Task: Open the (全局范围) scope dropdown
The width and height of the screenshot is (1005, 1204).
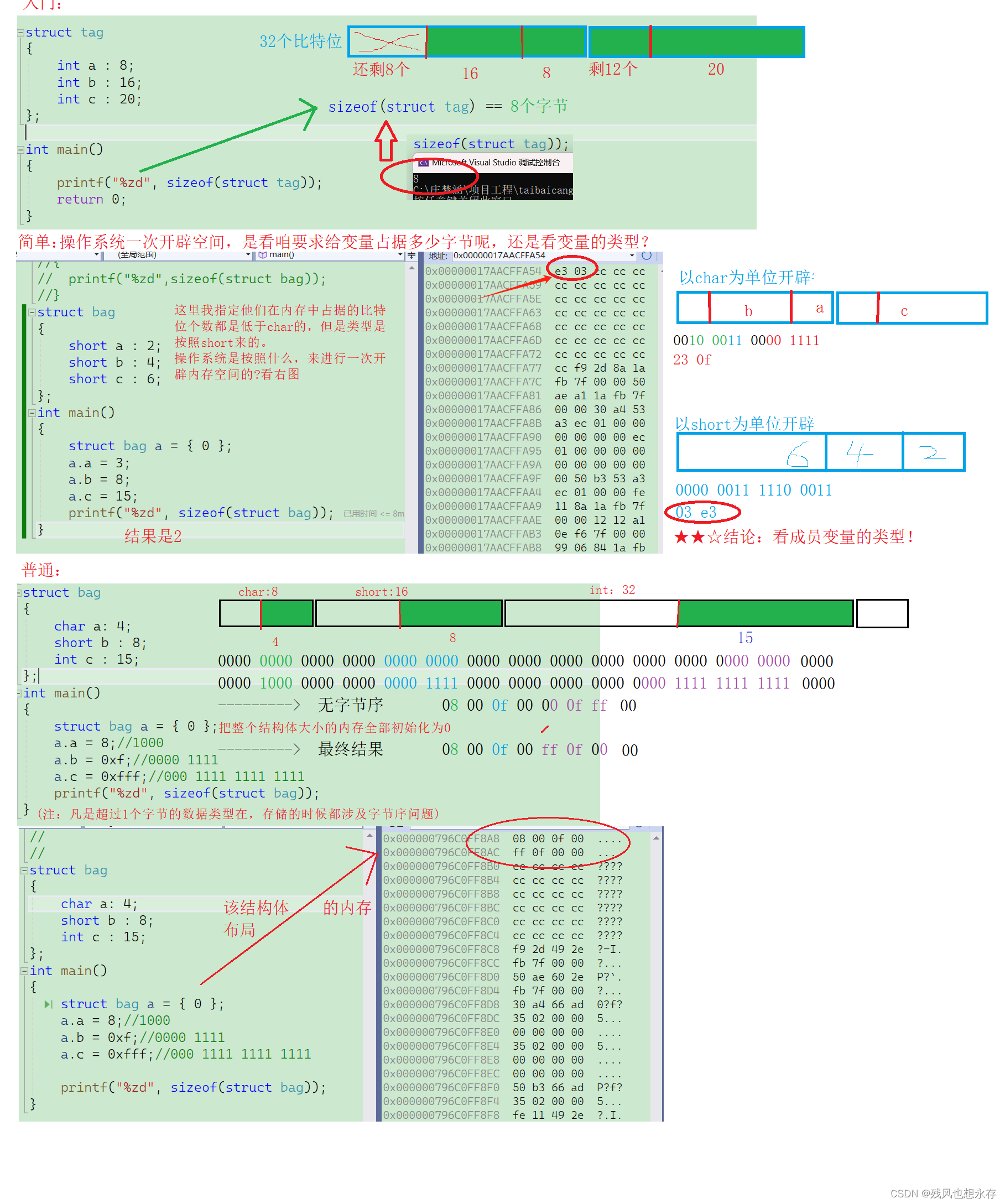Action: [x=177, y=255]
